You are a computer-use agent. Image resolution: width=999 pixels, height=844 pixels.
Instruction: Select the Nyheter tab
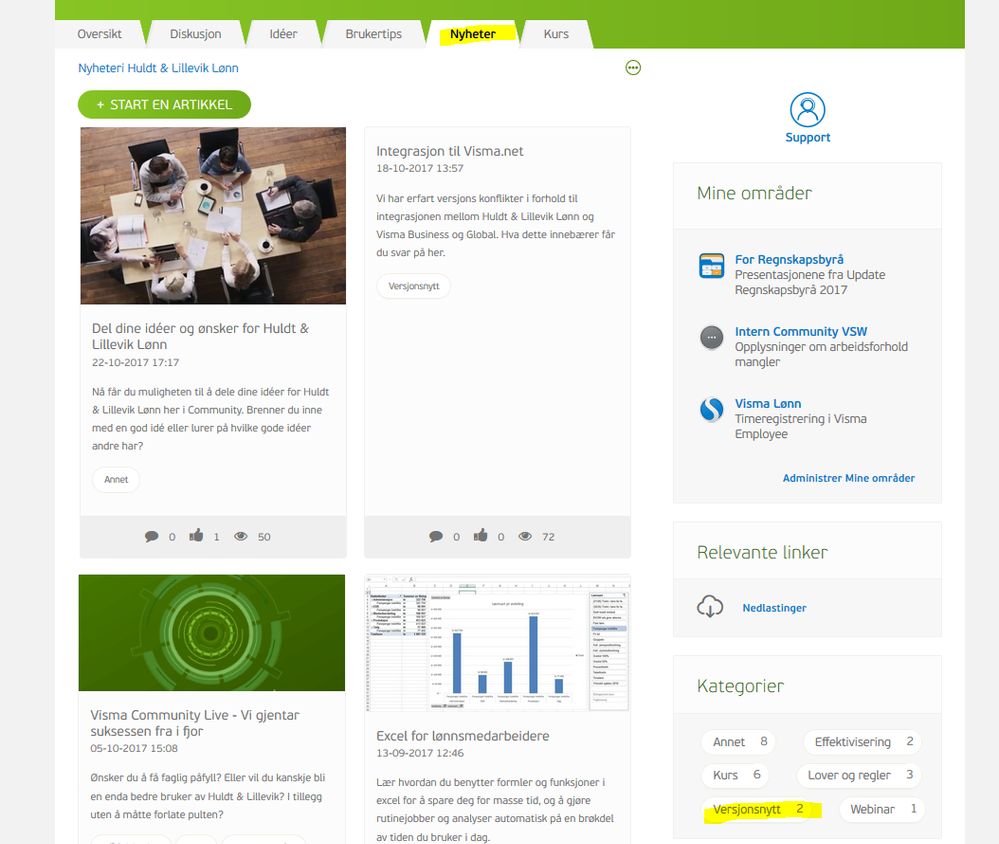tap(473, 34)
